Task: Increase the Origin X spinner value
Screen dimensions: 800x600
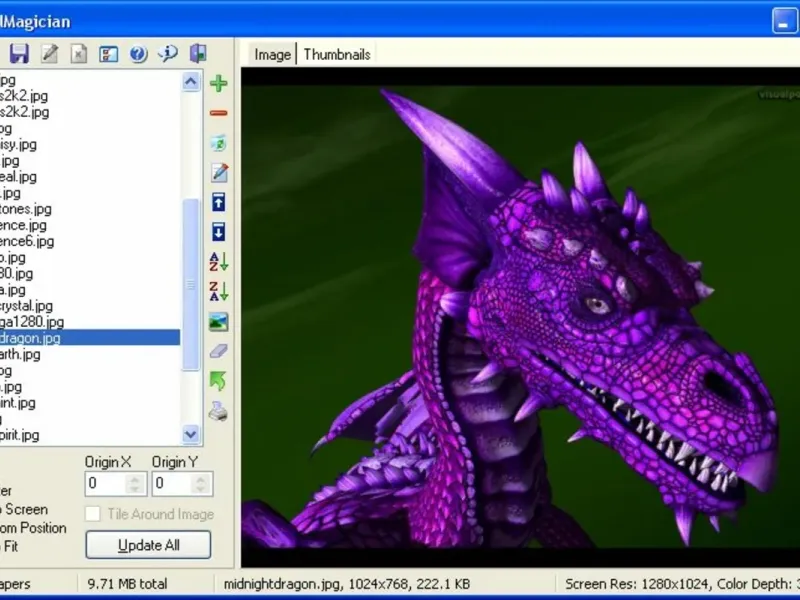Action: click(135, 479)
